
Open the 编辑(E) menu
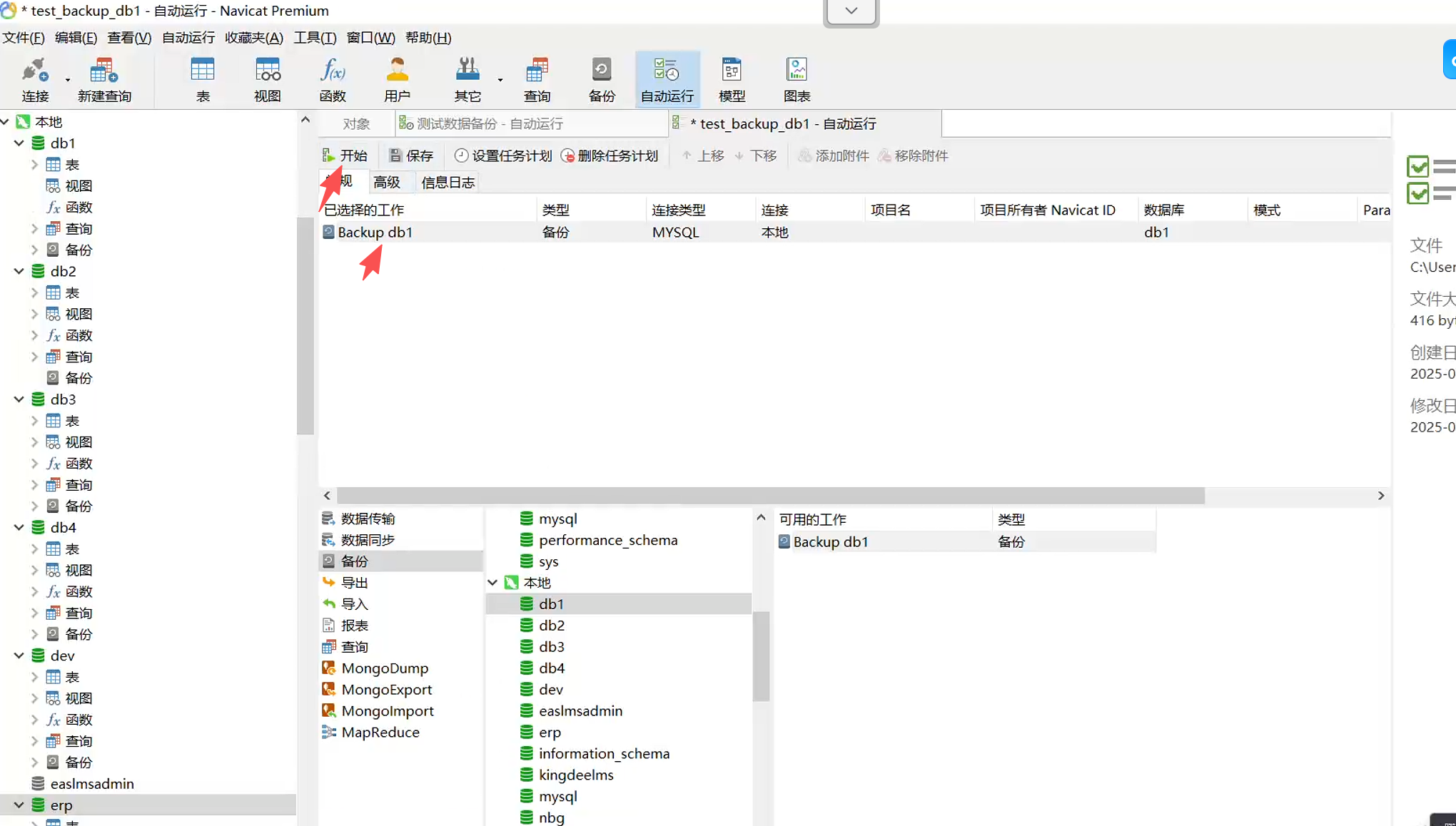click(x=76, y=38)
